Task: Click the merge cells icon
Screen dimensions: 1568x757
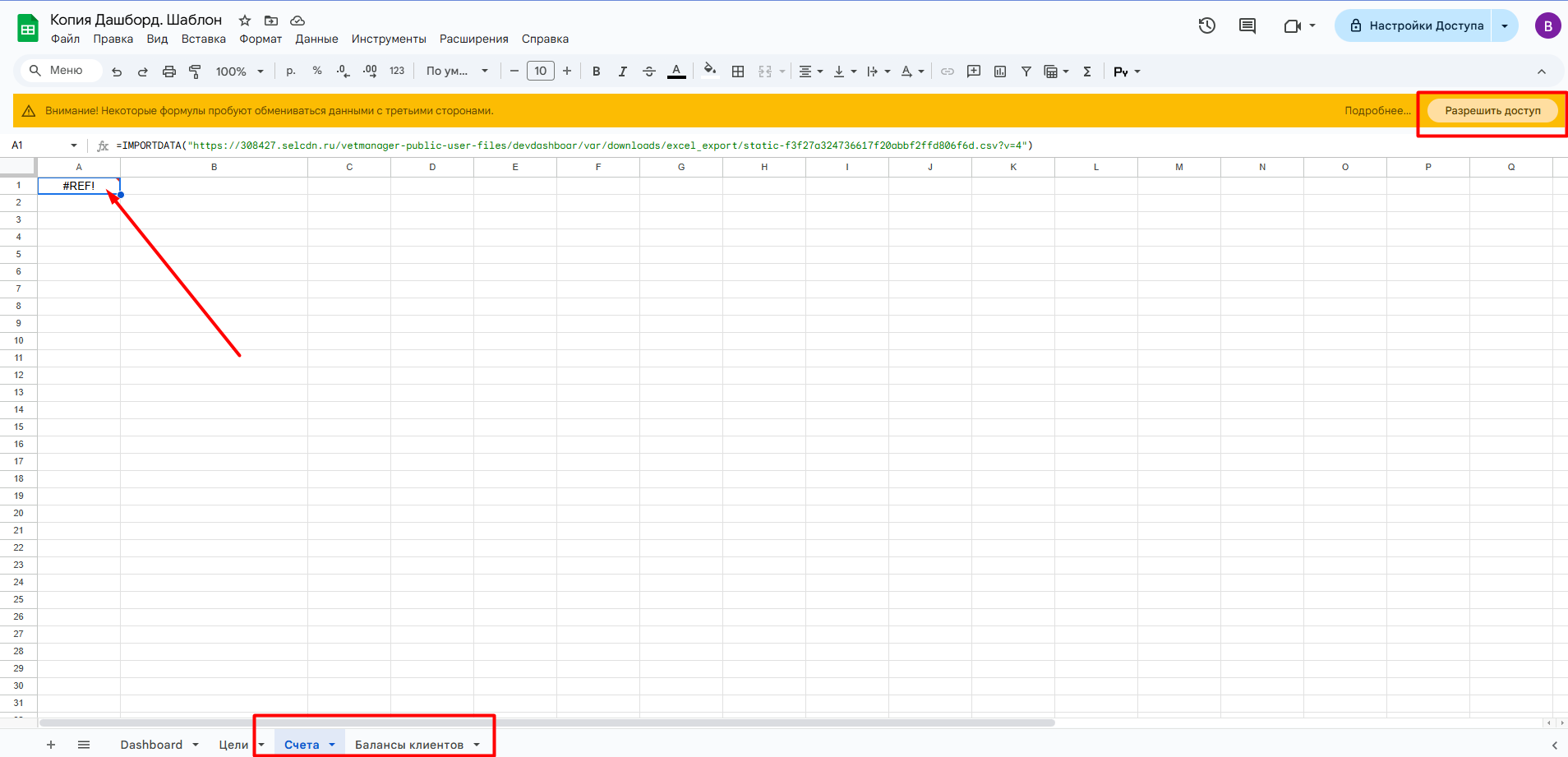Action: (x=765, y=72)
